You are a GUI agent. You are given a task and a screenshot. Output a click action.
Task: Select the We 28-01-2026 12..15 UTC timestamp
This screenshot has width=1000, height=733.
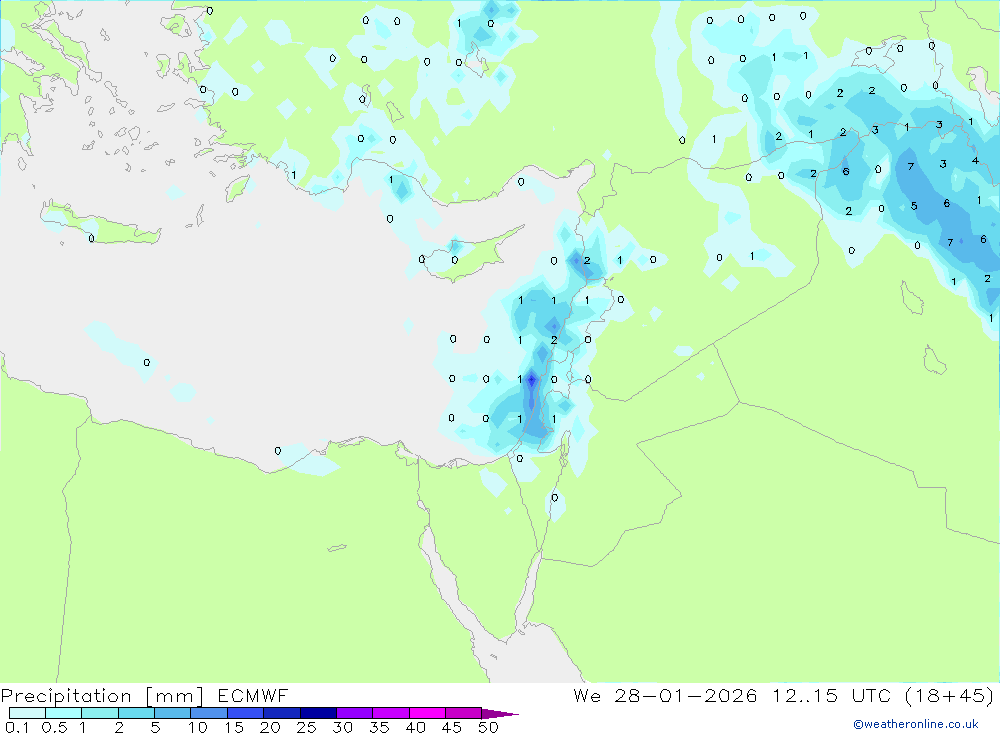(732, 695)
